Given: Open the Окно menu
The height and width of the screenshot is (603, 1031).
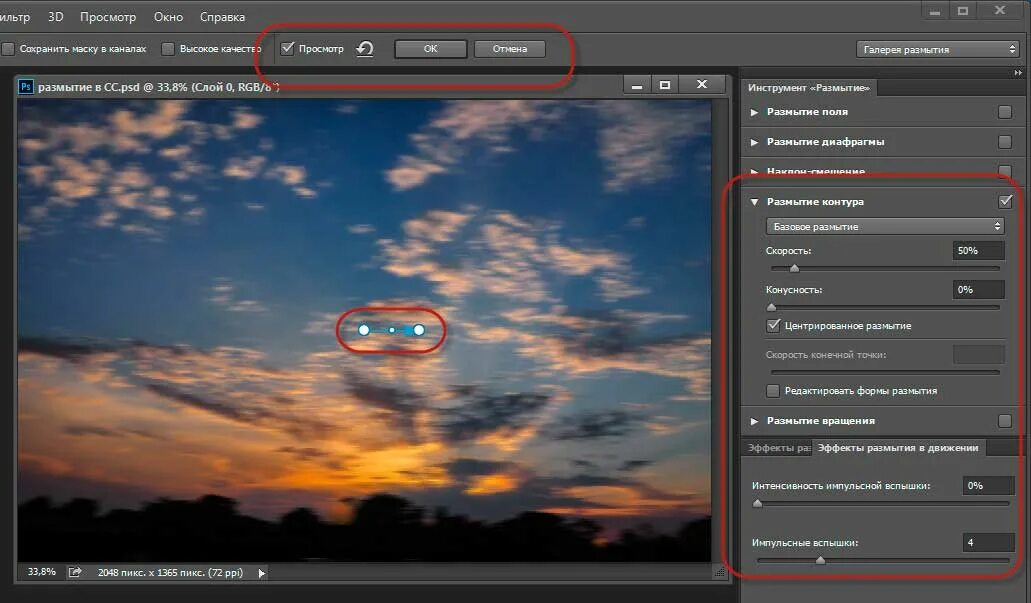Looking at the screenshot, I should 168,16.
